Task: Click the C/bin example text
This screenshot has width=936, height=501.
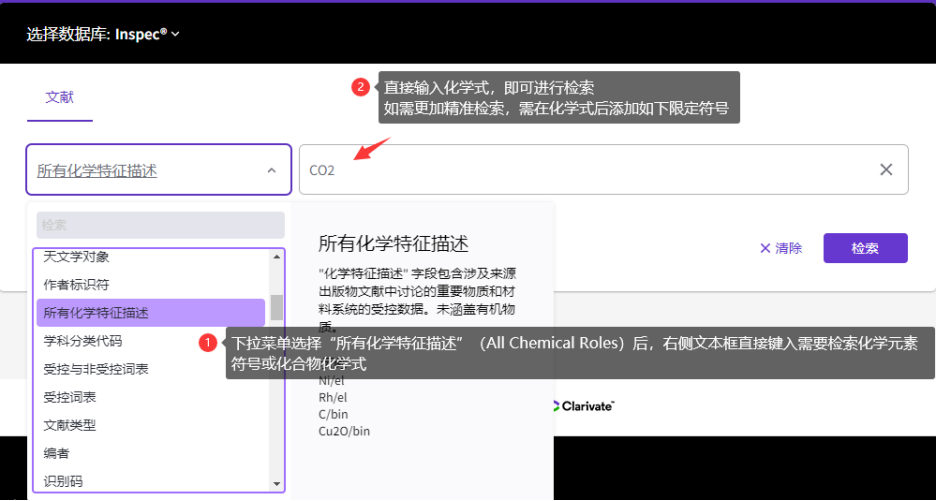Action: click(334, 414)
